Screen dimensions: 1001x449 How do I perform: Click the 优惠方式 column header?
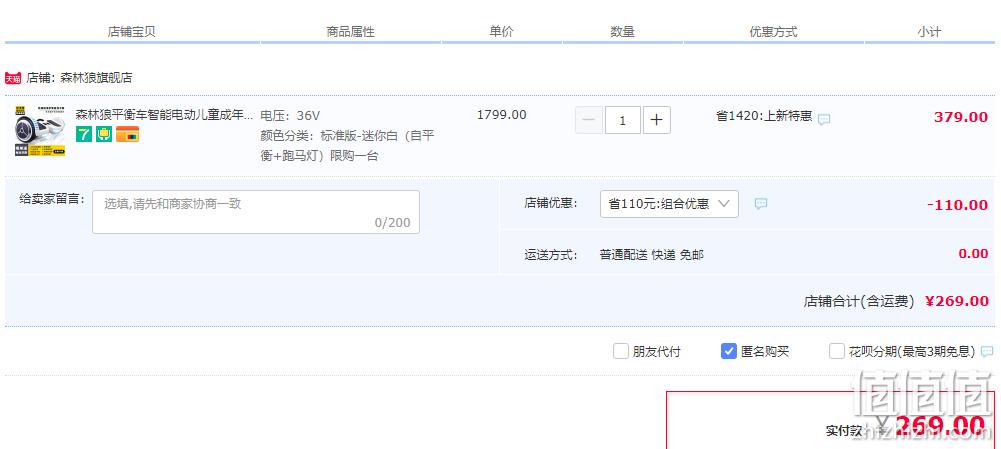point(774,31)
